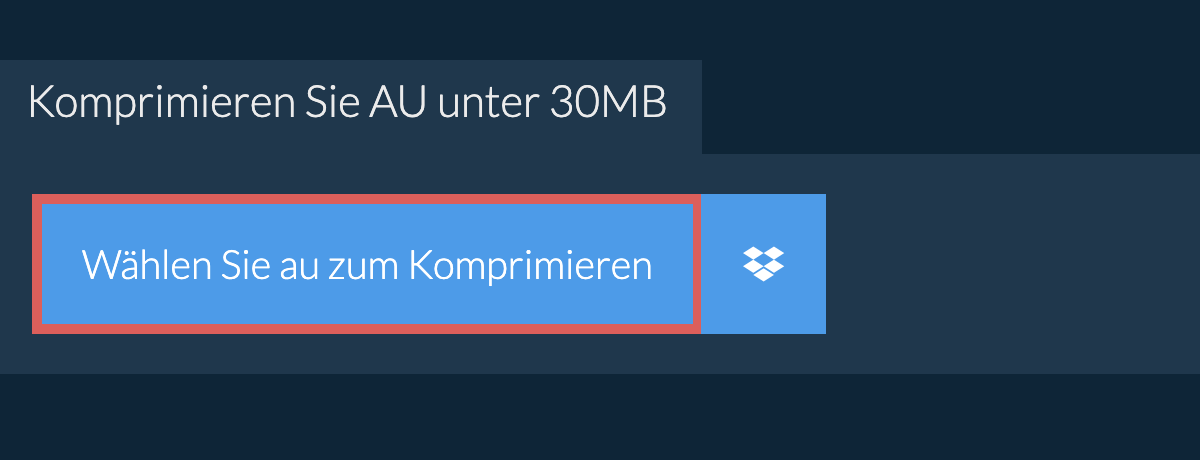This screenshot has width=1200, height=460.
Task: Choose an AU file to compress
Action: 367,264
